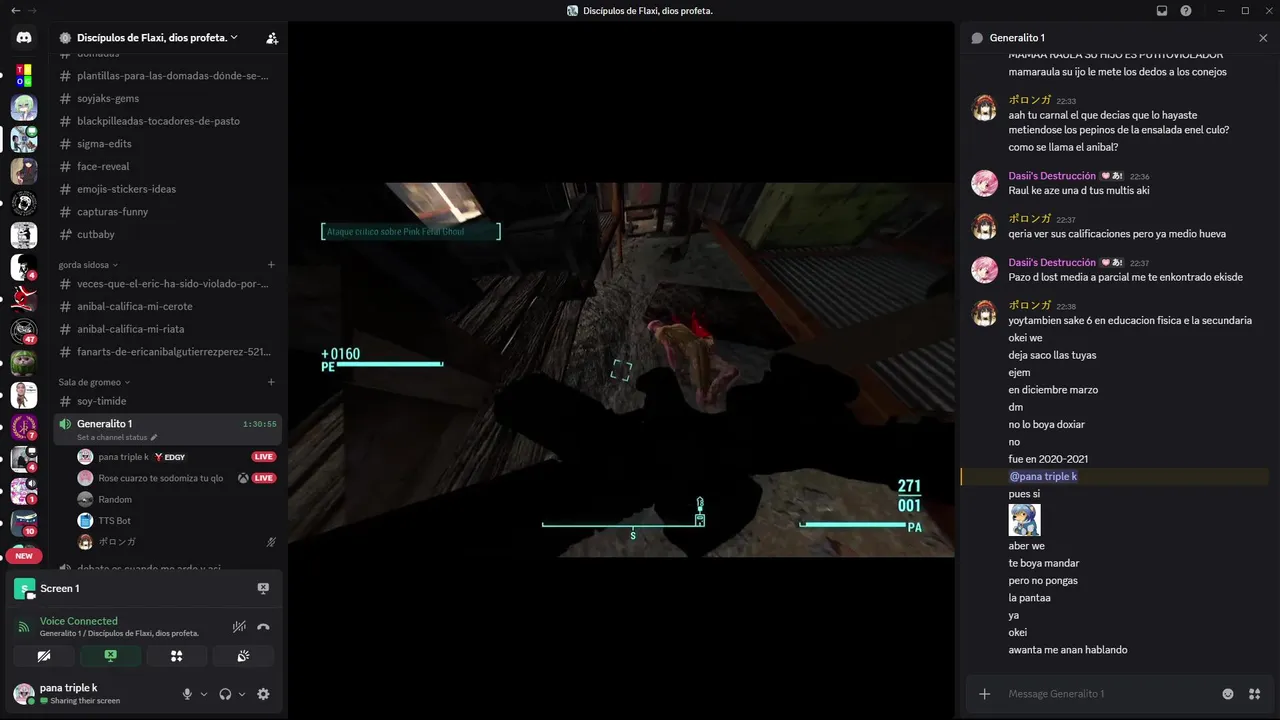Set a channel status link
Viewport: 1280px width, 720px height.
117,438
